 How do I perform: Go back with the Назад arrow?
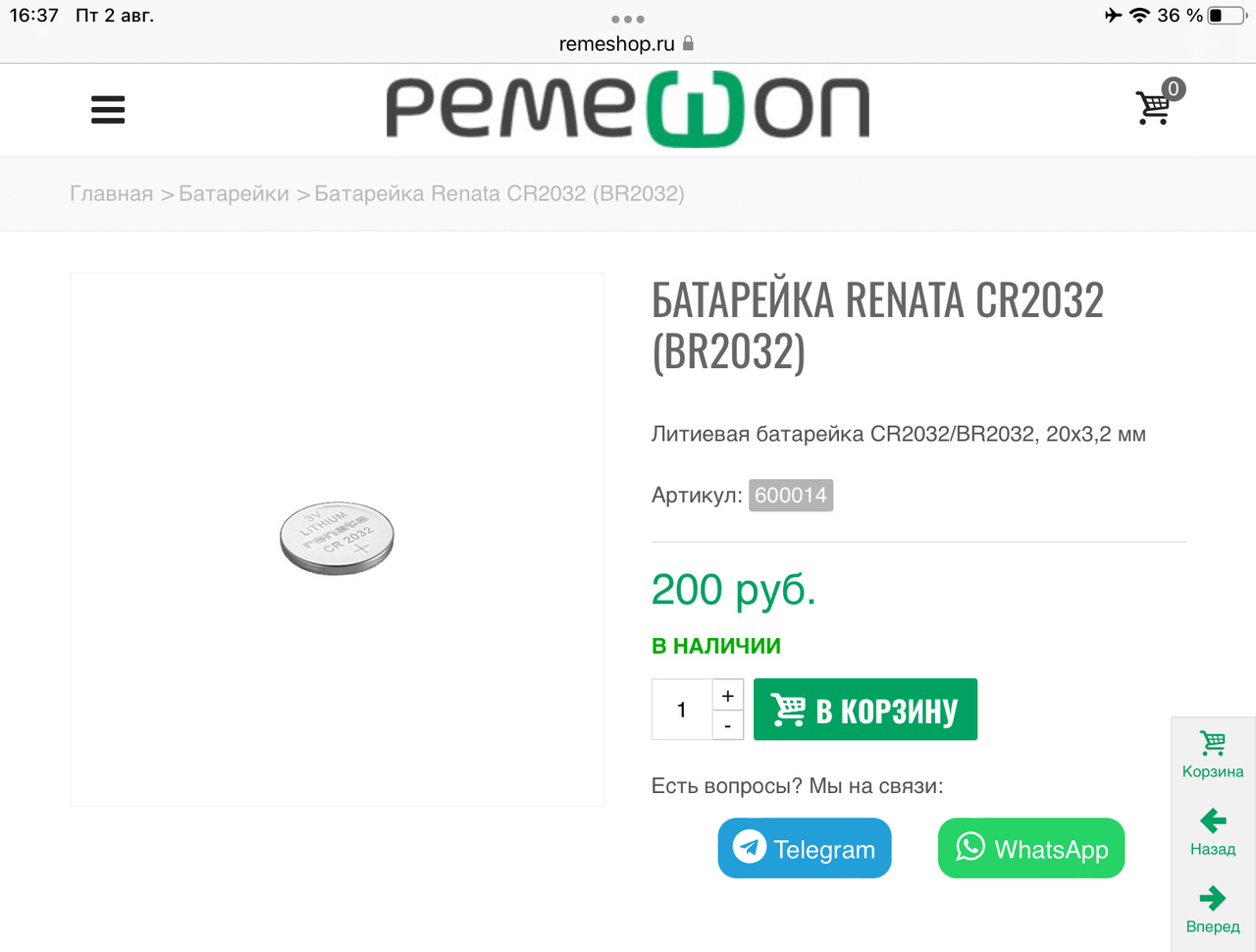coord(1213,831)
